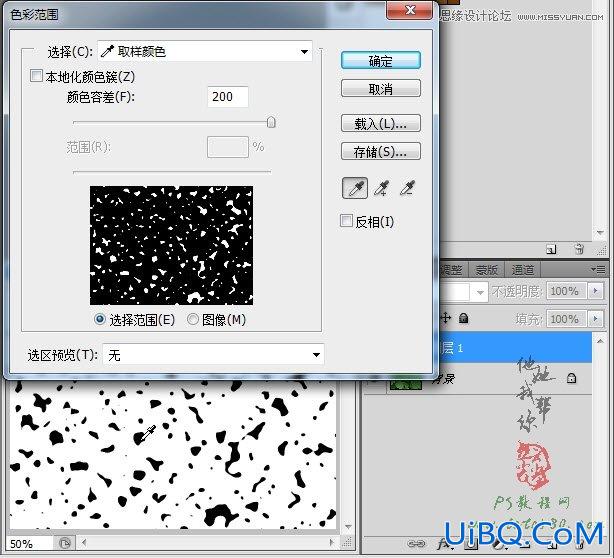The width and height of the screenshot is (614, 558).
Task: Switch to the Adjustments (调整) tab
Action: pos(451,270)
